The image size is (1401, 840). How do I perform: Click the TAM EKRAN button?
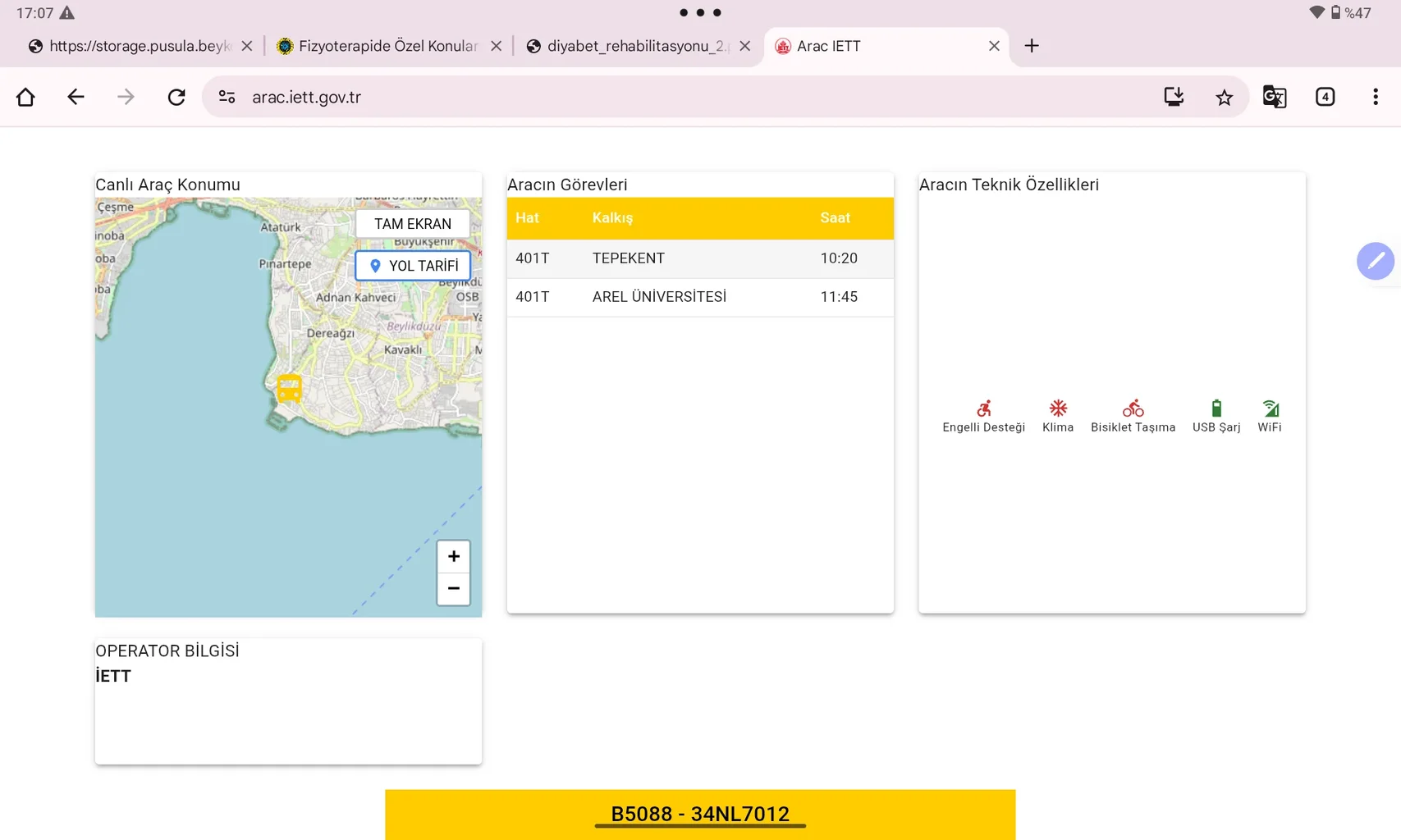413,223
